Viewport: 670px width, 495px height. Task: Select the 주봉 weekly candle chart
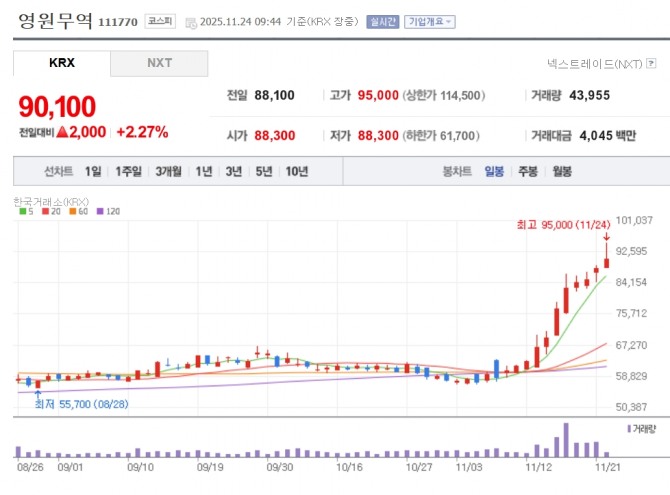pyautogui.click(x=528, y=171)
